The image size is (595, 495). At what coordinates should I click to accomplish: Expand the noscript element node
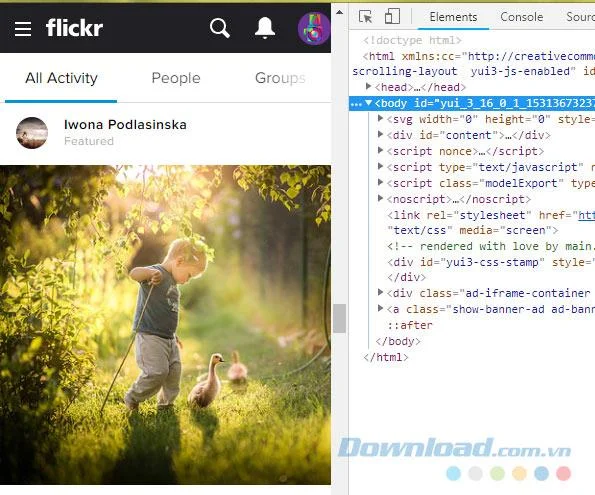point(380,198)
